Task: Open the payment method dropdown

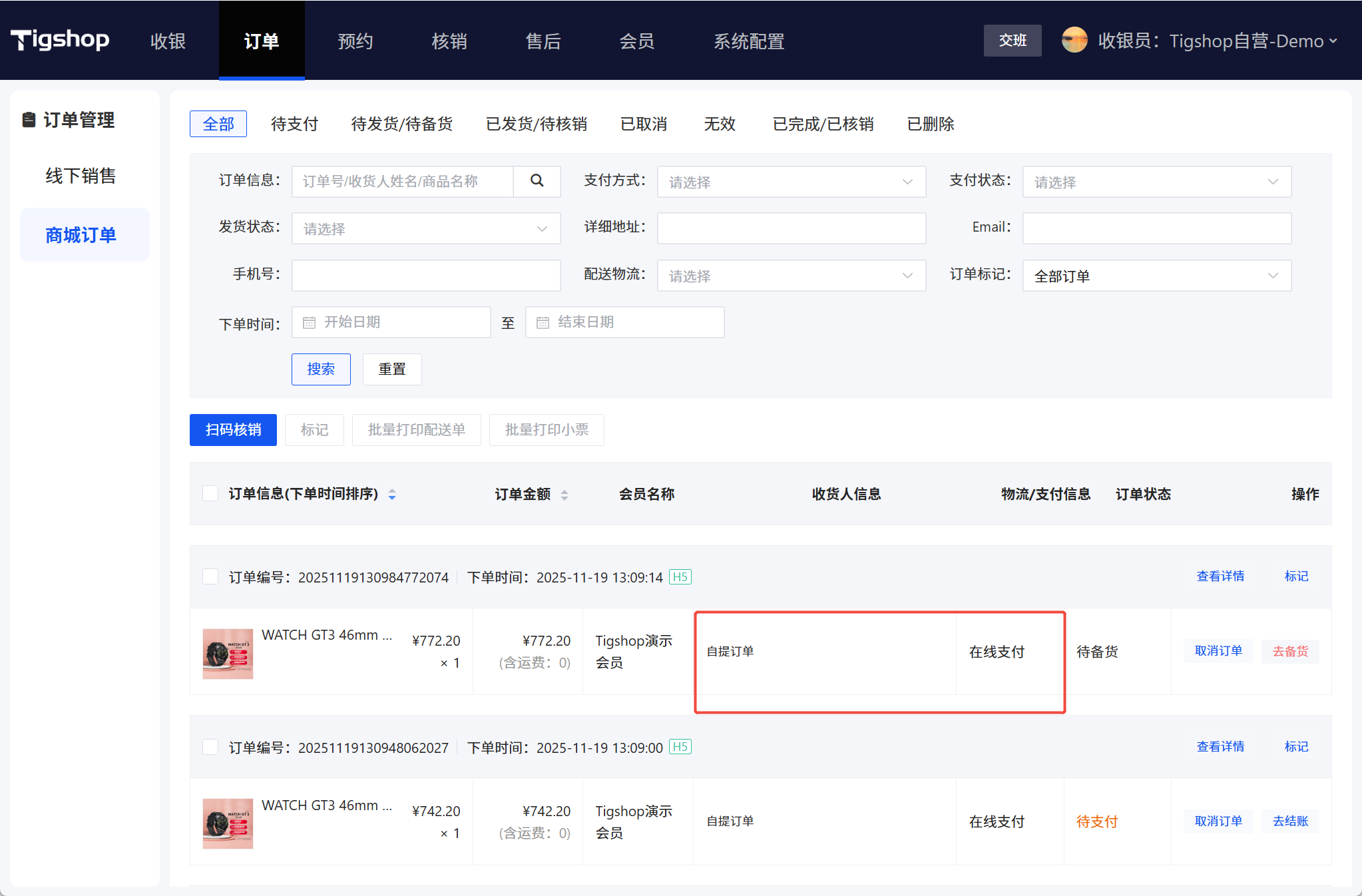Action: [x=791, y=182]
